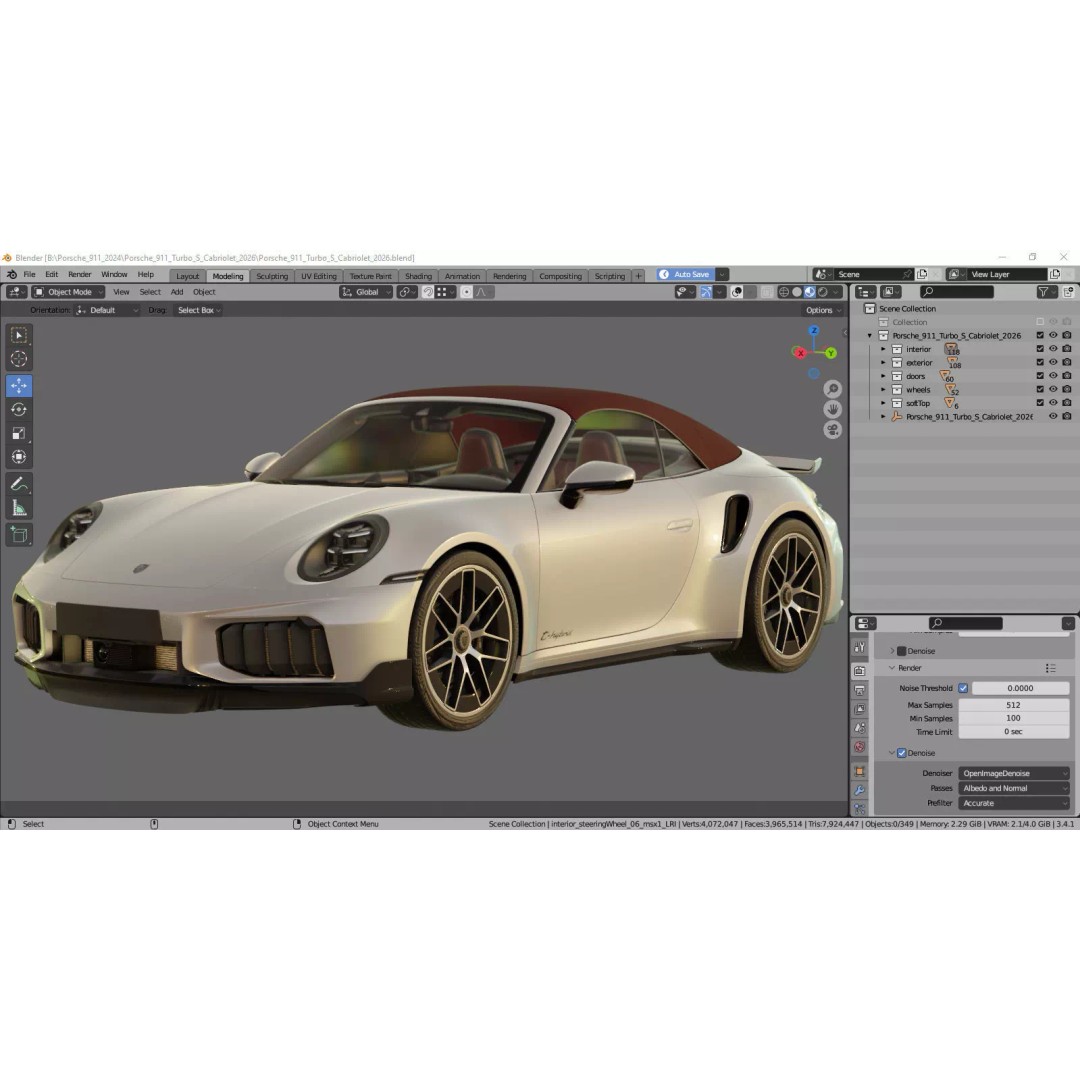The width and height of the screenshot is (1080, 1080).
Task: Open the Passes Albedo and Normal dropdown
Action: [x=1014, y=788]
